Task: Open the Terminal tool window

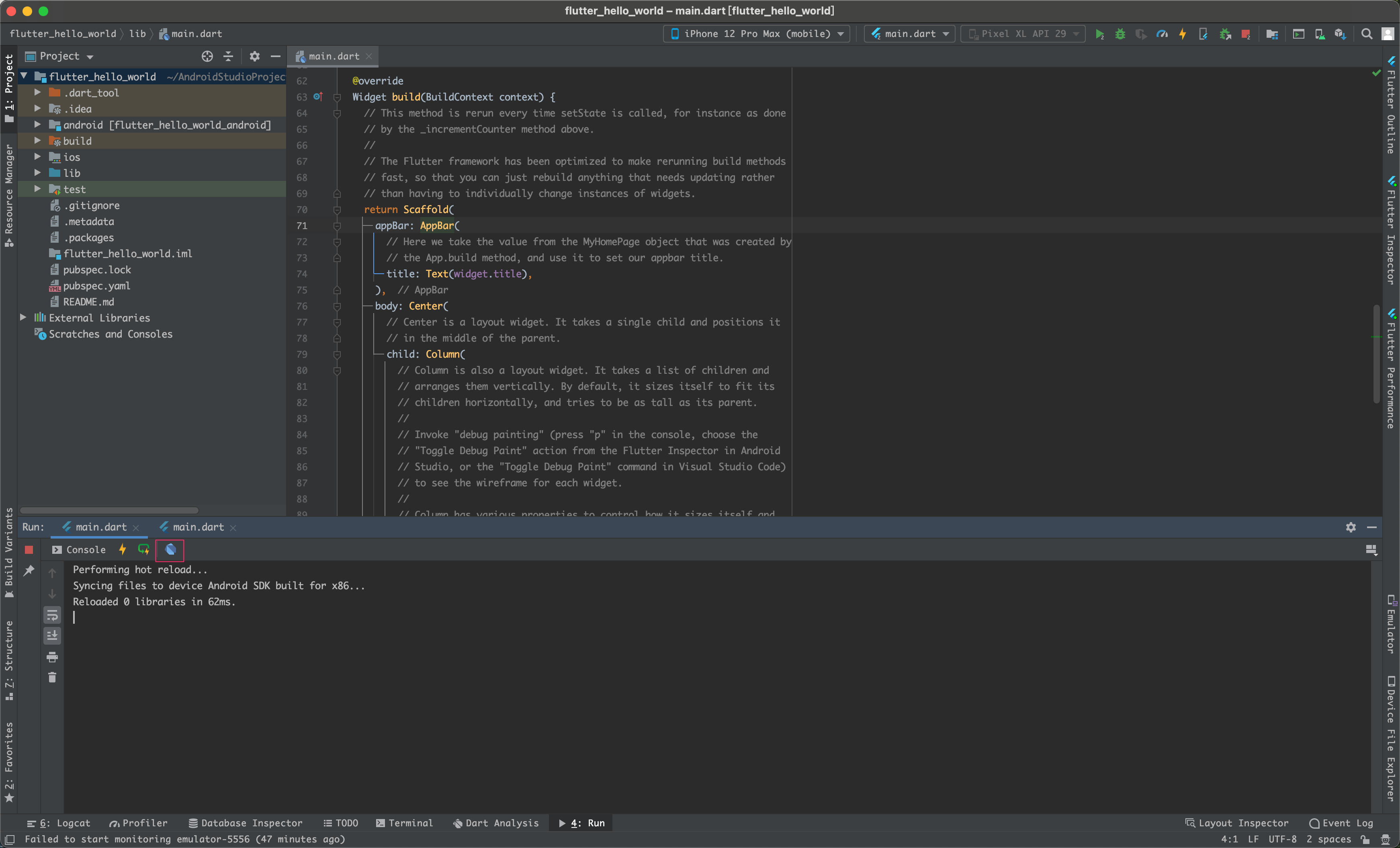Action: 404,823
